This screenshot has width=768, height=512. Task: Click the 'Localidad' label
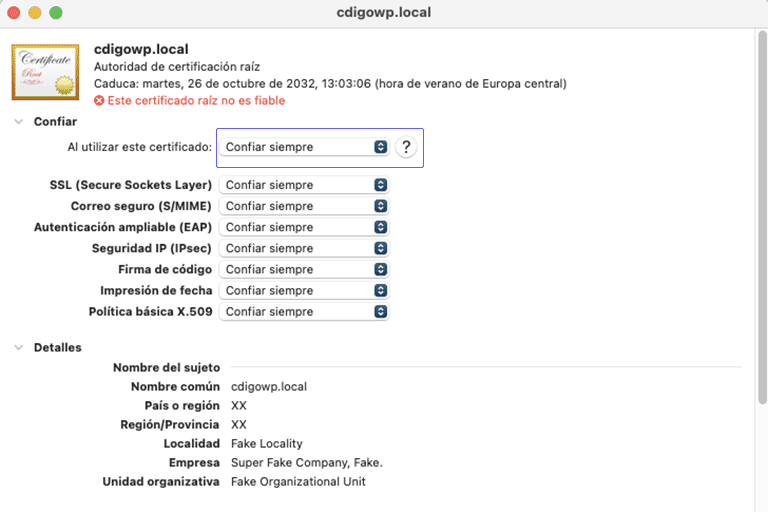click(x=192, y=444)
